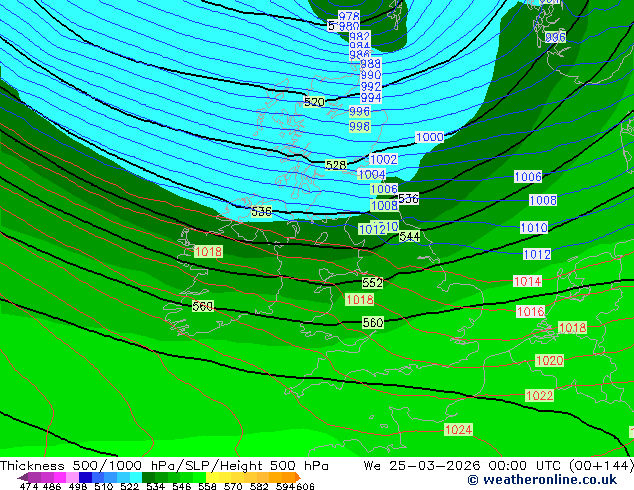This screenshot has height=490, width=634.
Task: Click the 994 isobar label
Action: pyautogui.click(x=371, y=97)
